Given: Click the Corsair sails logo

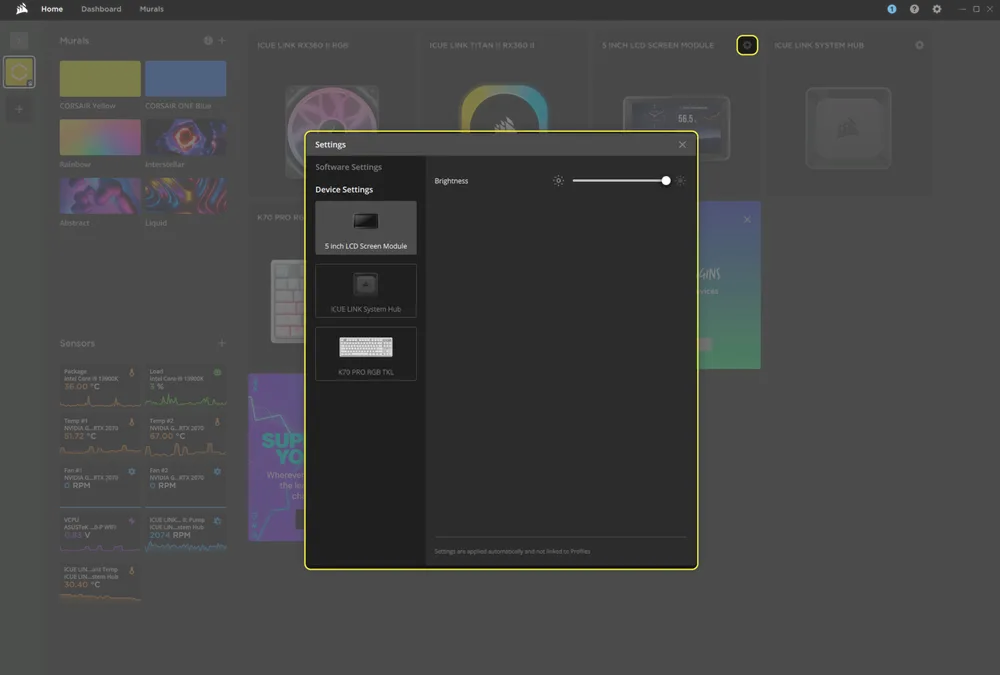Looking at the screenshot, I should click(x=22, y=9).
